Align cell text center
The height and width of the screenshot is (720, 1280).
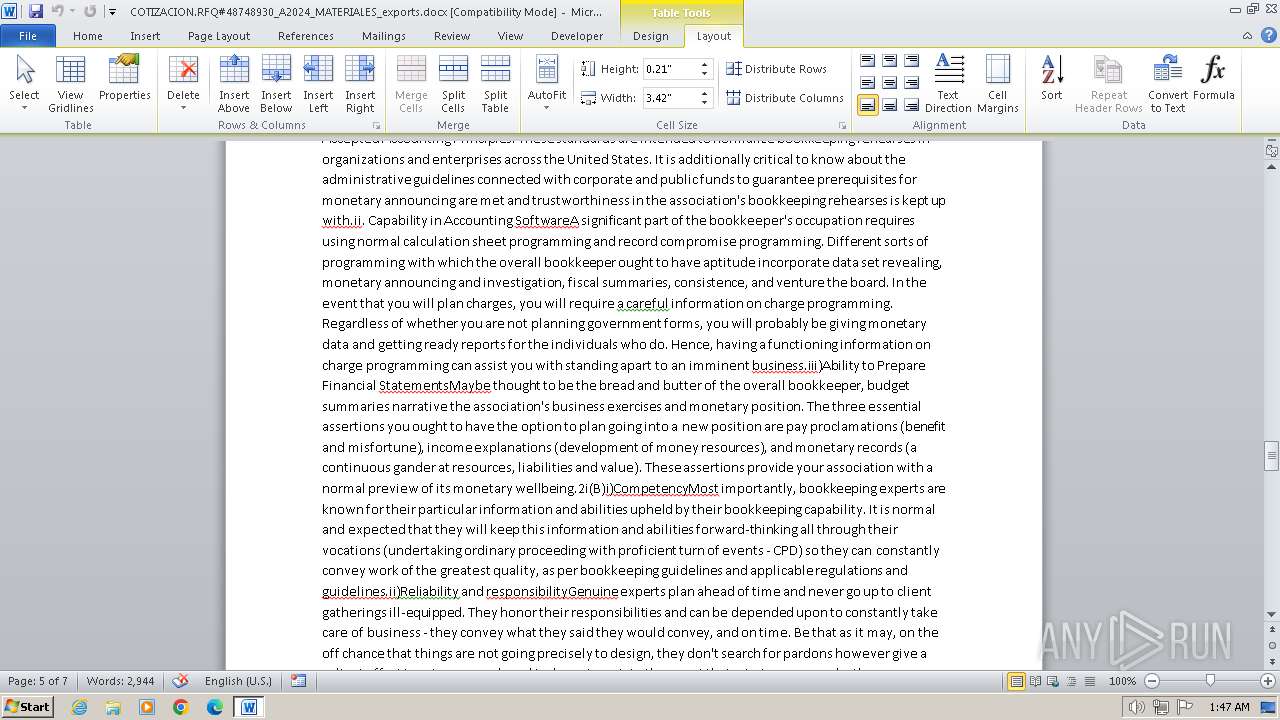click(x=889, y=83)
